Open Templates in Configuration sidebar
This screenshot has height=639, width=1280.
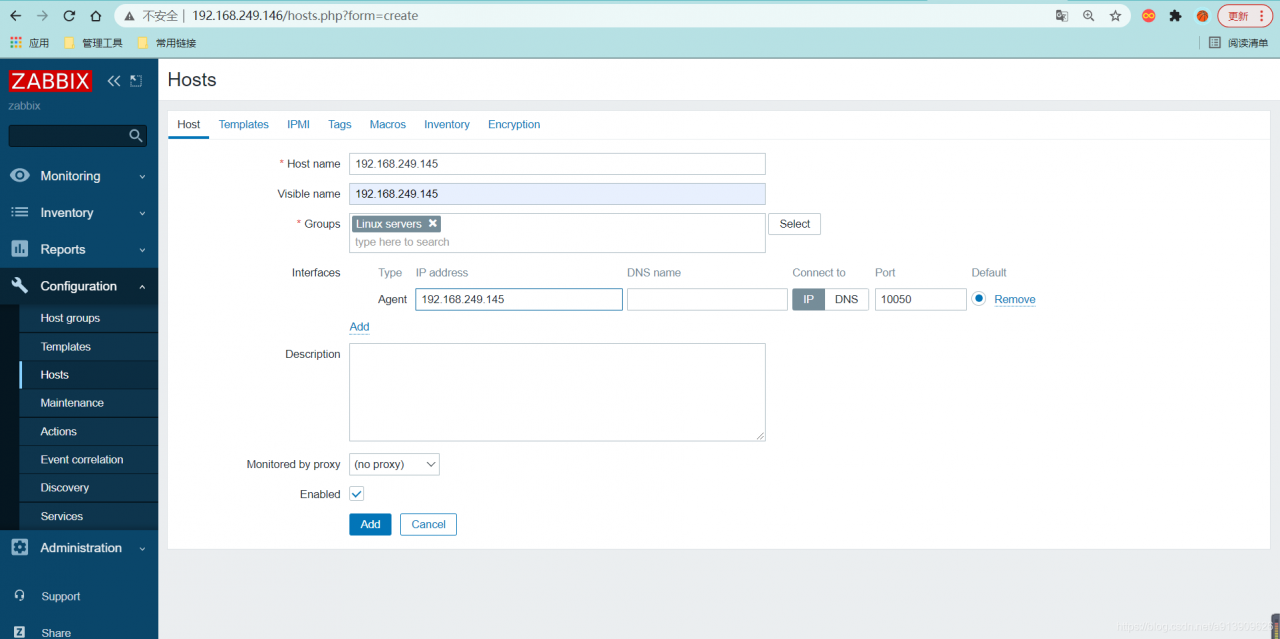[88, 347]
